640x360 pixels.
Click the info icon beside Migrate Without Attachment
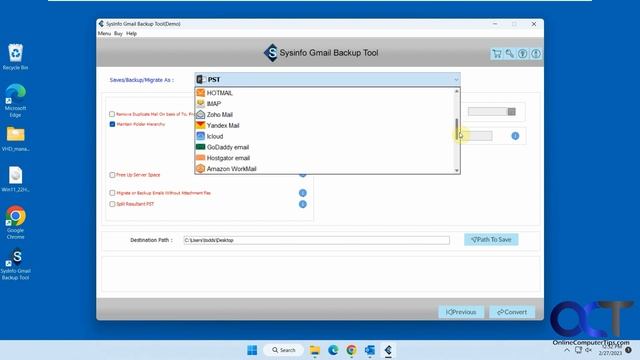coord(302,193)
